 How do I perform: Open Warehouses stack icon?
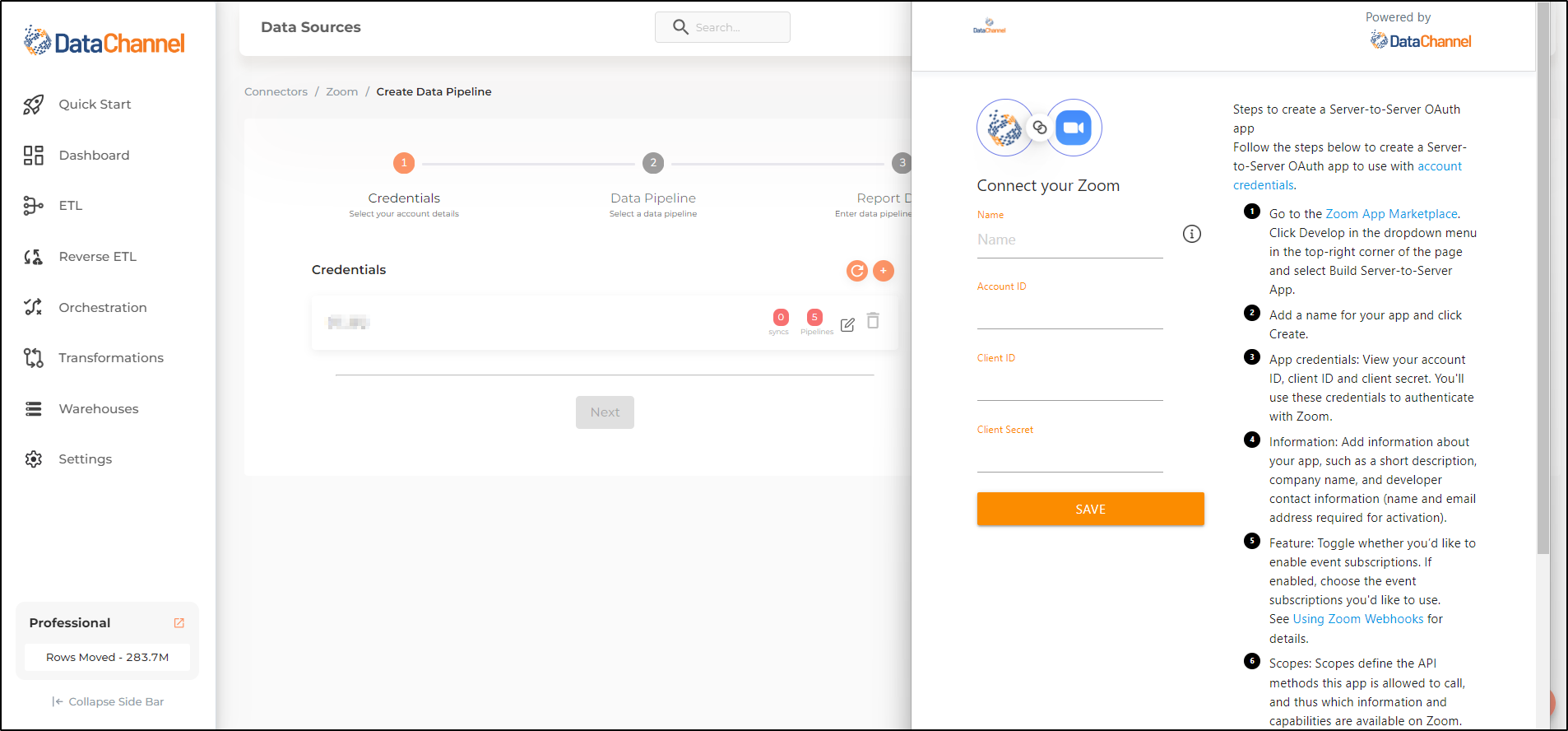point(33,409)
